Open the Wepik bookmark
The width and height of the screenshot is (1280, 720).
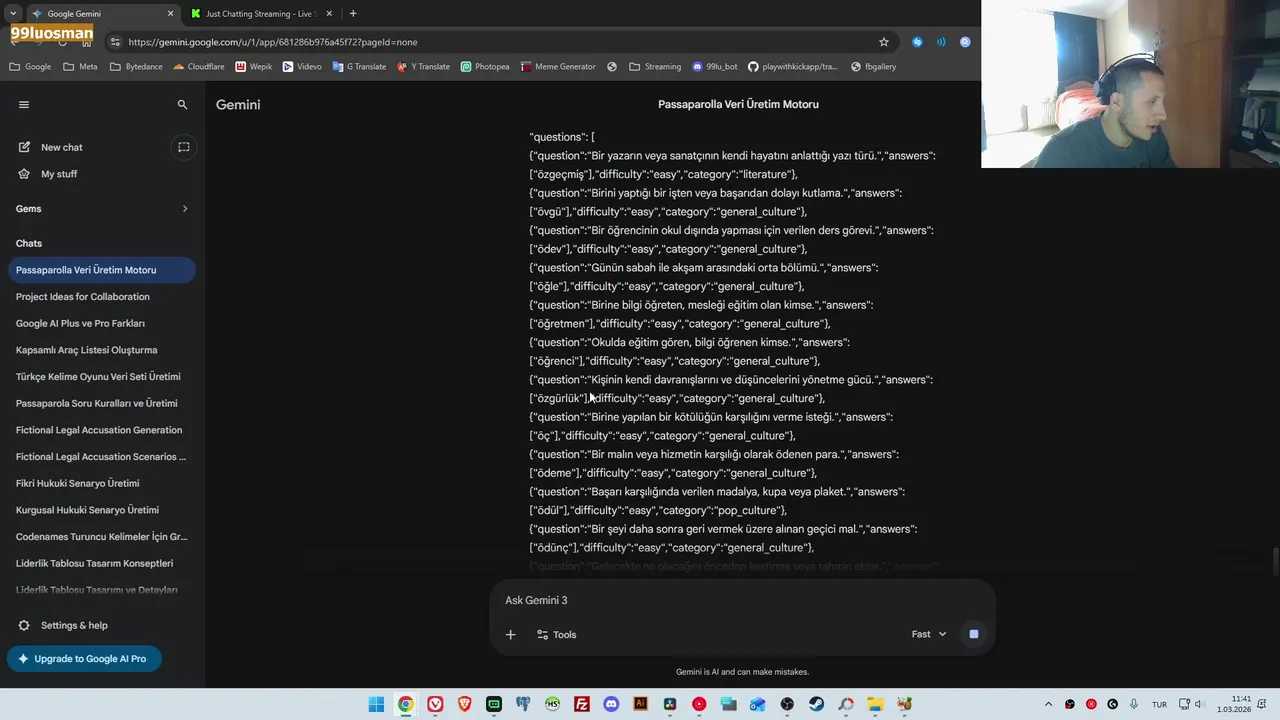[x=254, y=67]
